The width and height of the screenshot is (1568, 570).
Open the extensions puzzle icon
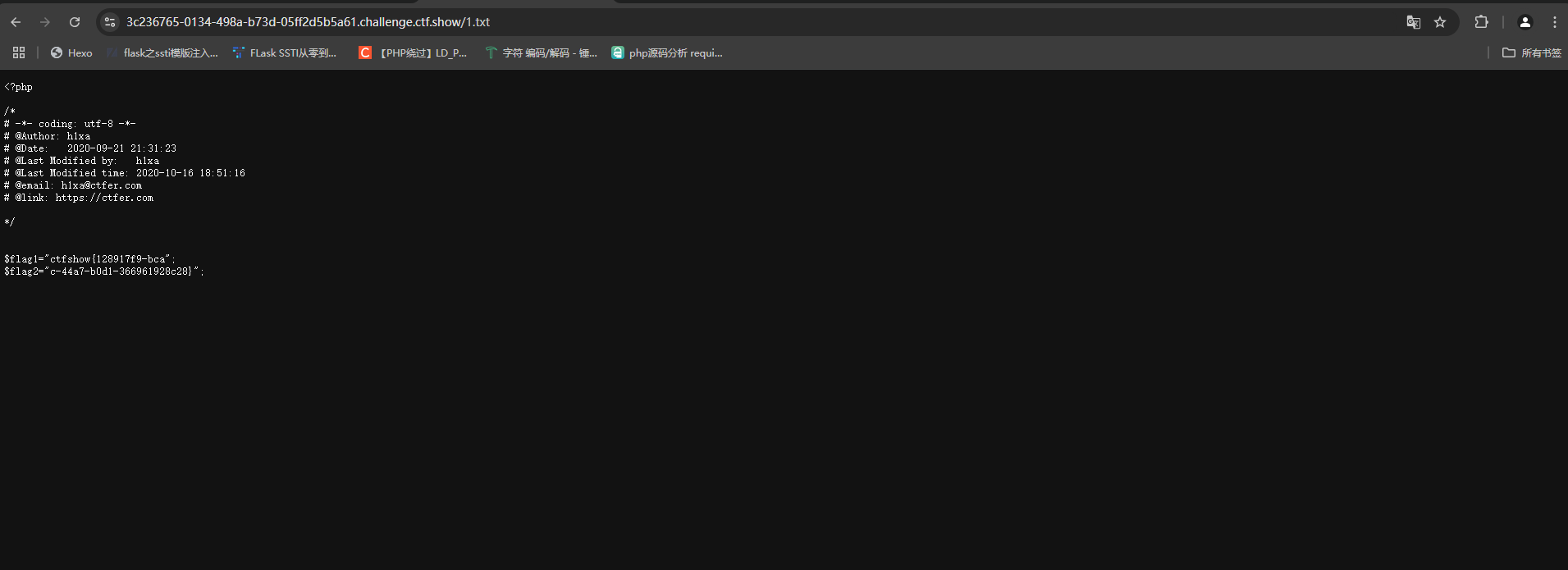pos(1481,22)
